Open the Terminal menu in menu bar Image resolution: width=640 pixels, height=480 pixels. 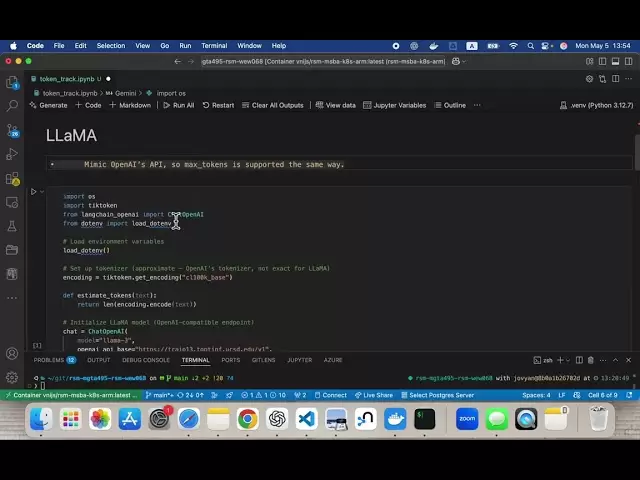214,46
